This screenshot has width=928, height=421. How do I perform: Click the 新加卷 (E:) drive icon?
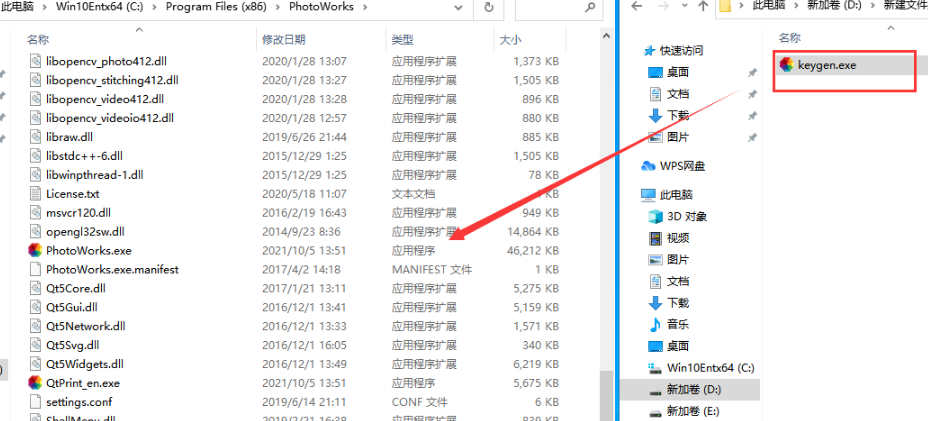click(655, 411)
